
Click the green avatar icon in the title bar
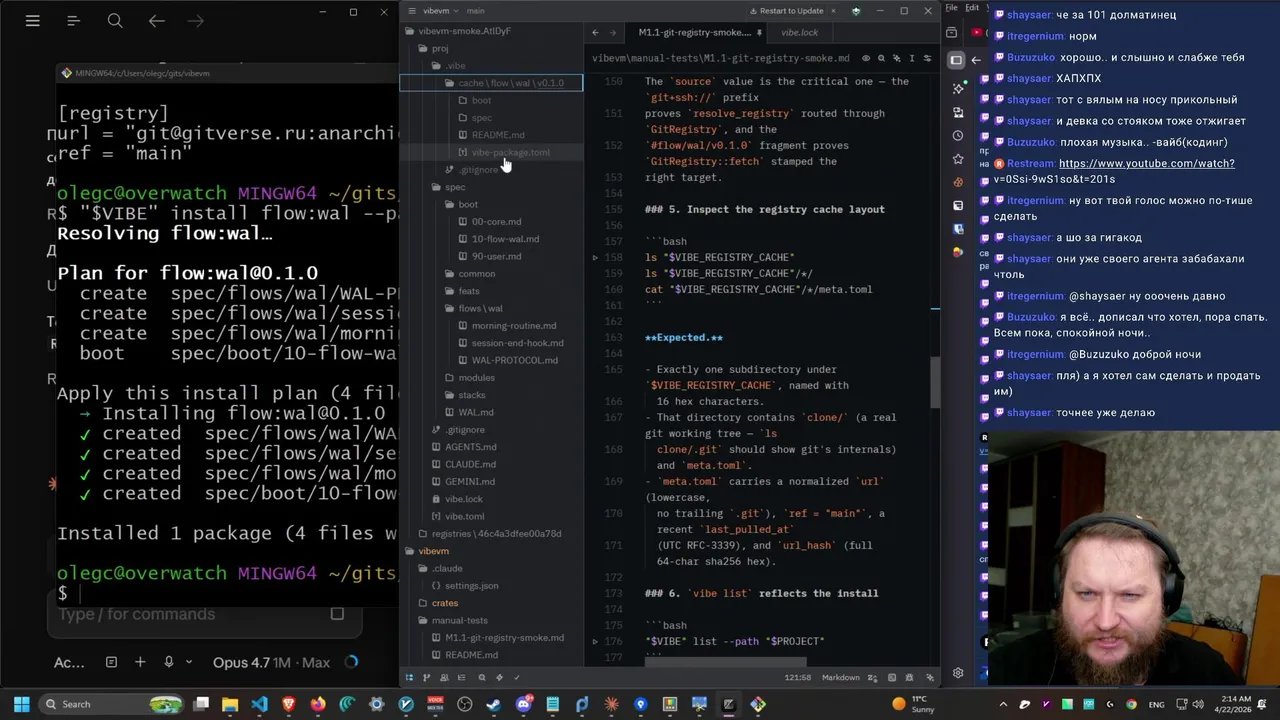click(x=856, y=11)
